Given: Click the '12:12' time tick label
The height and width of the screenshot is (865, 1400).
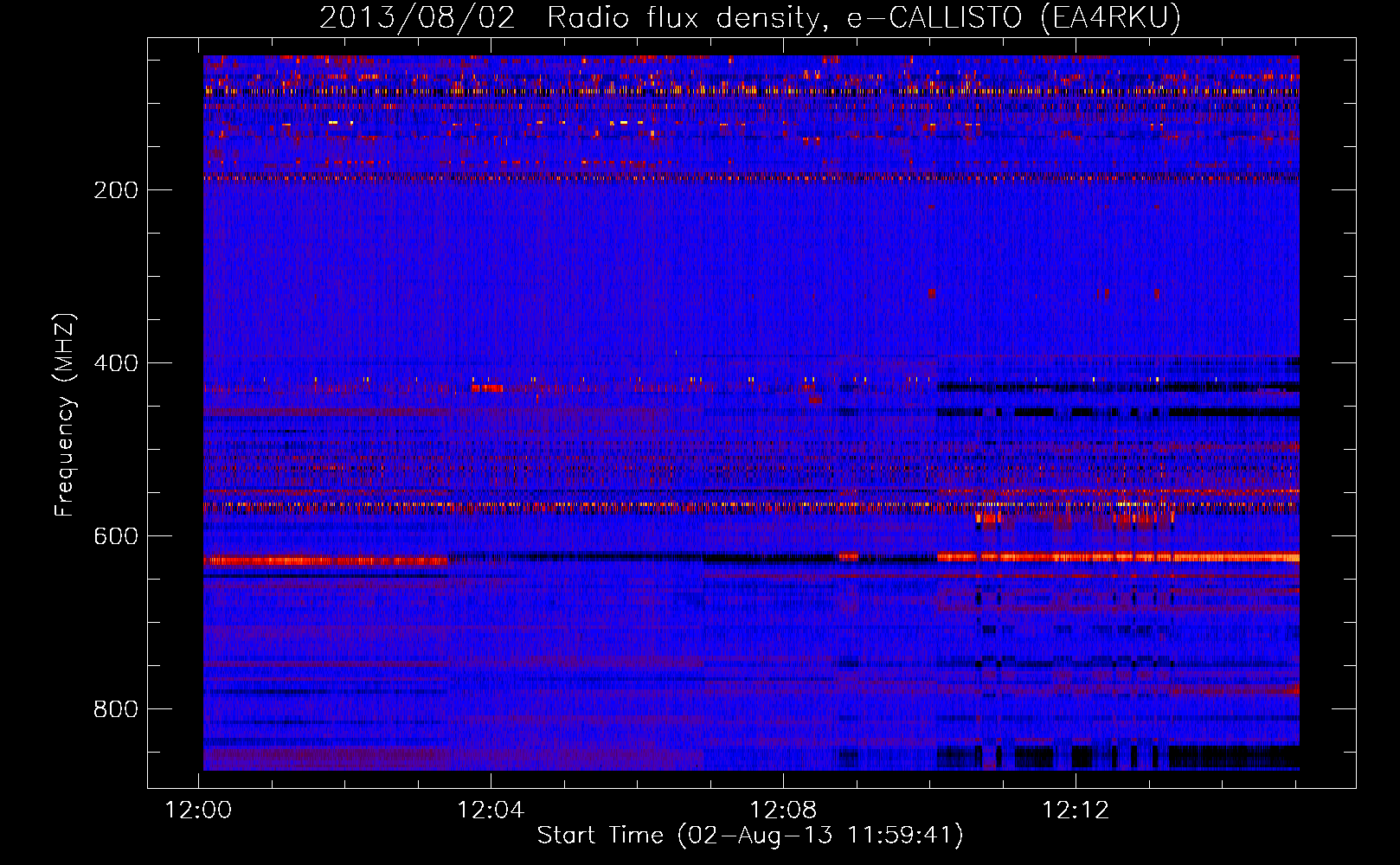Looking at the screenshot, I should 1076,811.
